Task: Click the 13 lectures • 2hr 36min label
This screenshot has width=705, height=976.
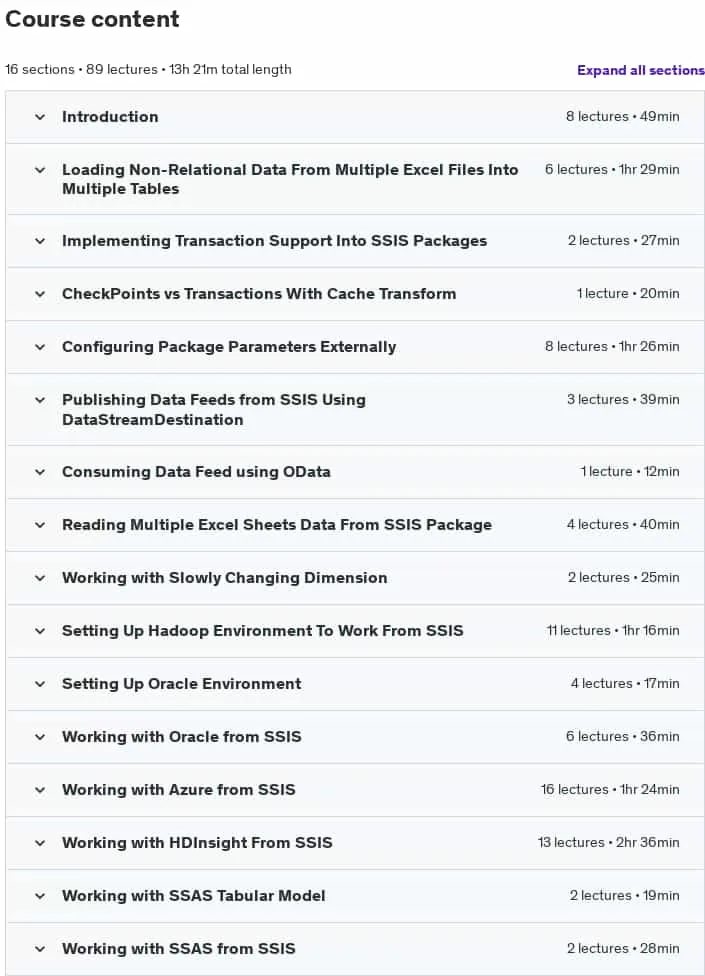Action: pyautogui.click(x=609, y=842)
